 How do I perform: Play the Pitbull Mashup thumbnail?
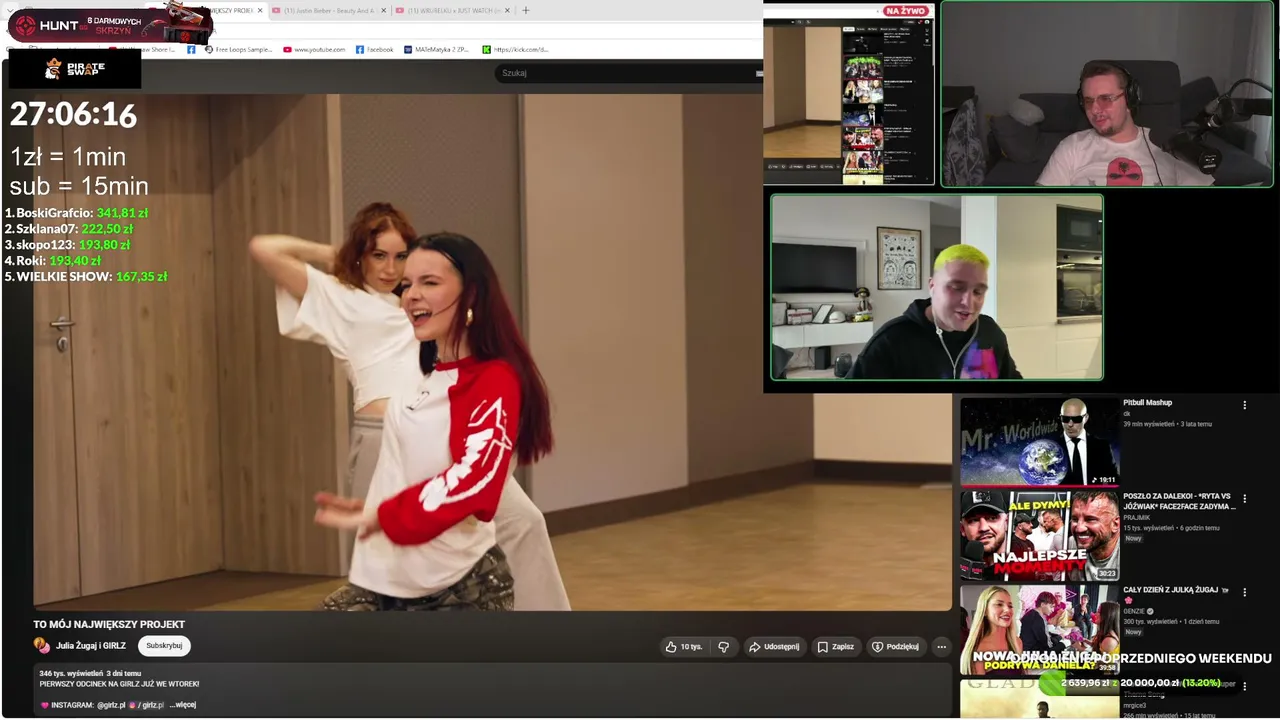point(1040,442)
